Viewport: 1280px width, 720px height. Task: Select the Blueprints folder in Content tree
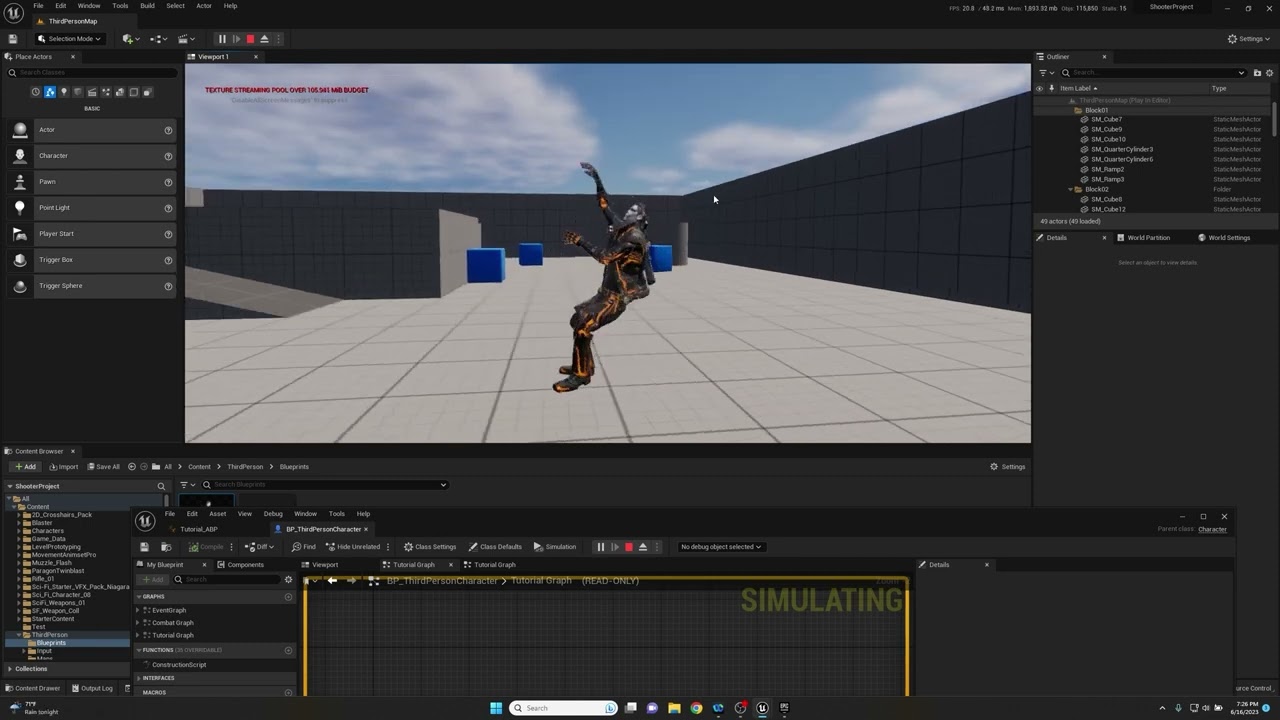tap(51, 643)
